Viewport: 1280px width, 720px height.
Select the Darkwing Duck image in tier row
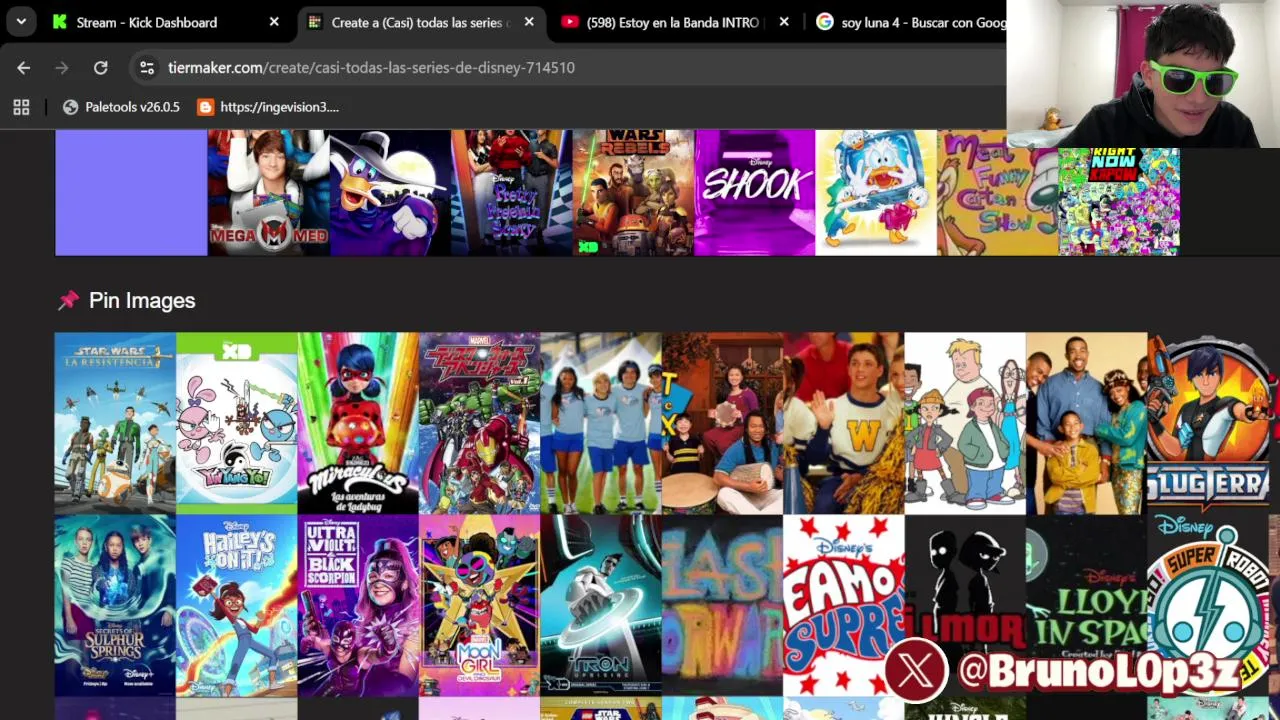tap(390, 193)
